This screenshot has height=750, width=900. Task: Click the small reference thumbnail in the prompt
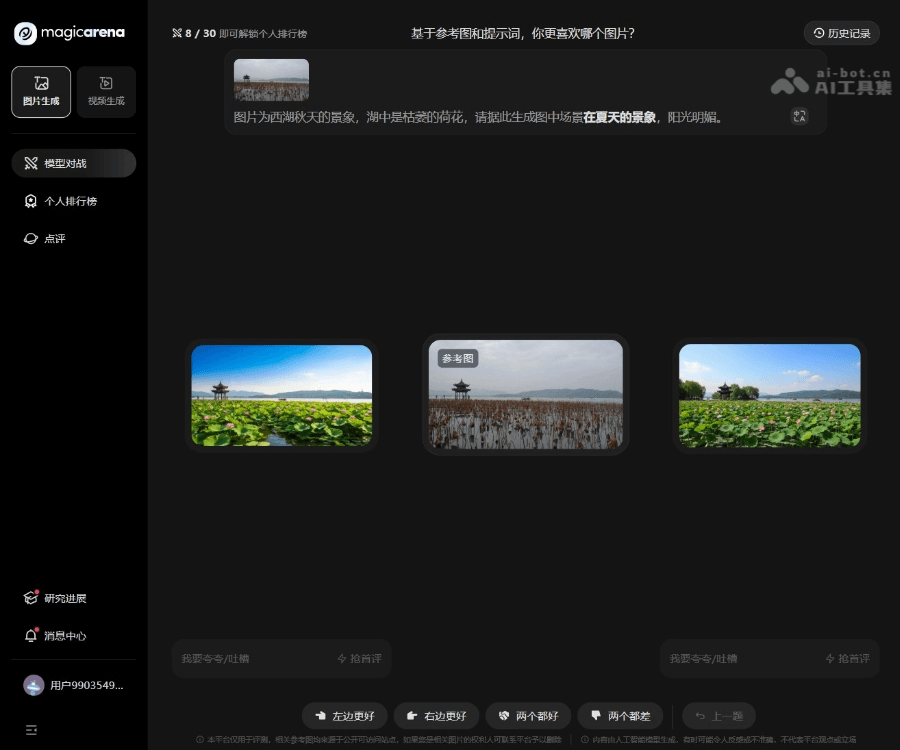[x=271, y=80]
